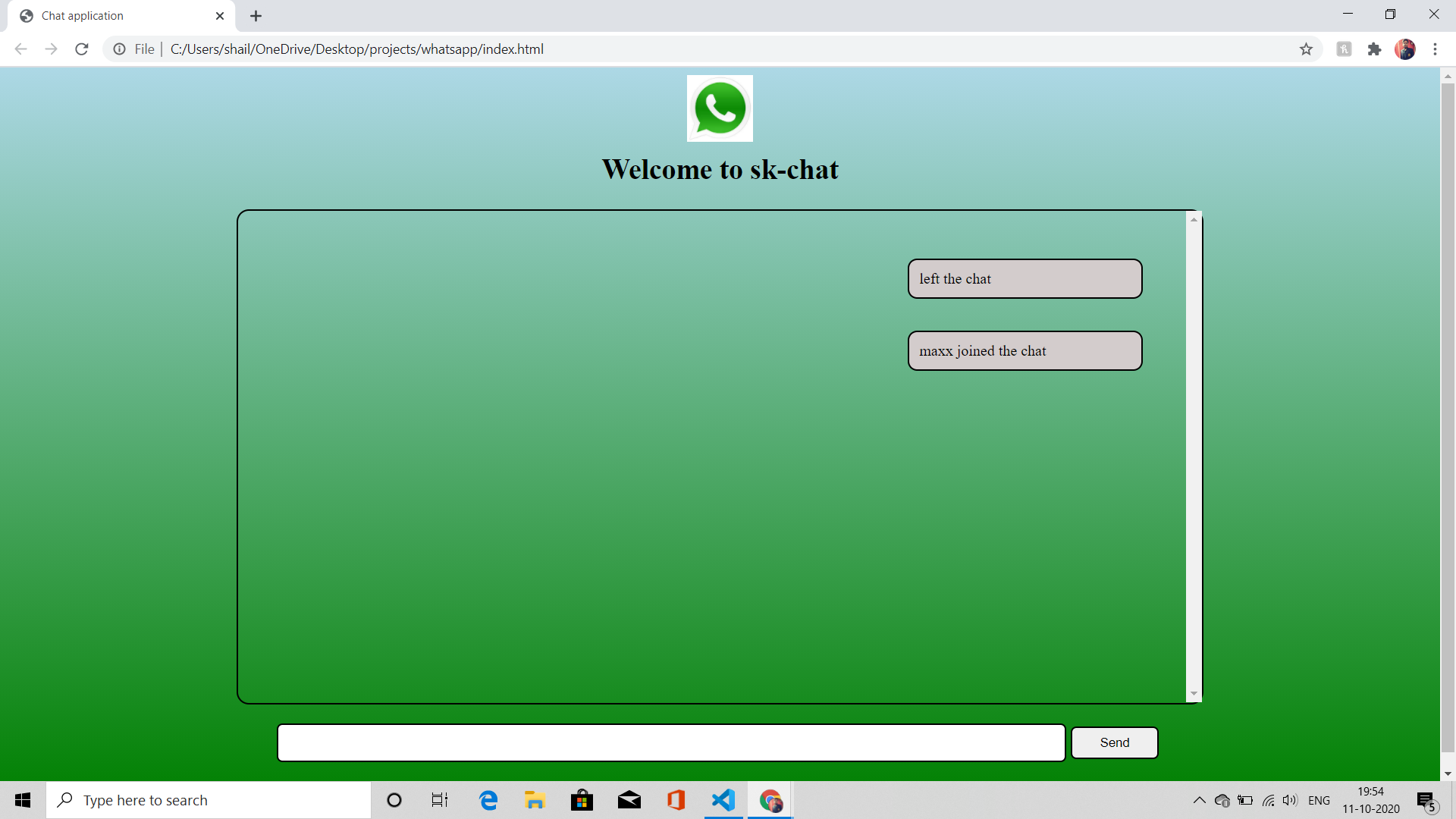Open the Windows Start menu

point(22,799)
